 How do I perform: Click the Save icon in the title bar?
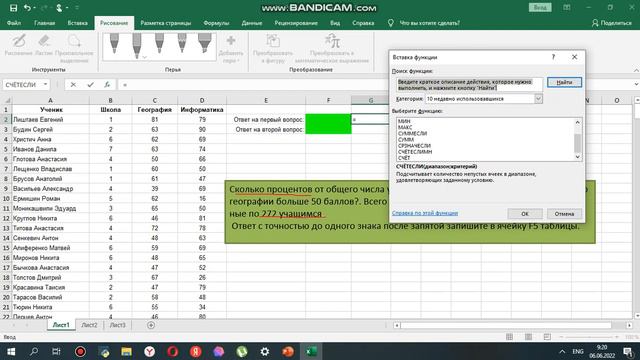13,7
